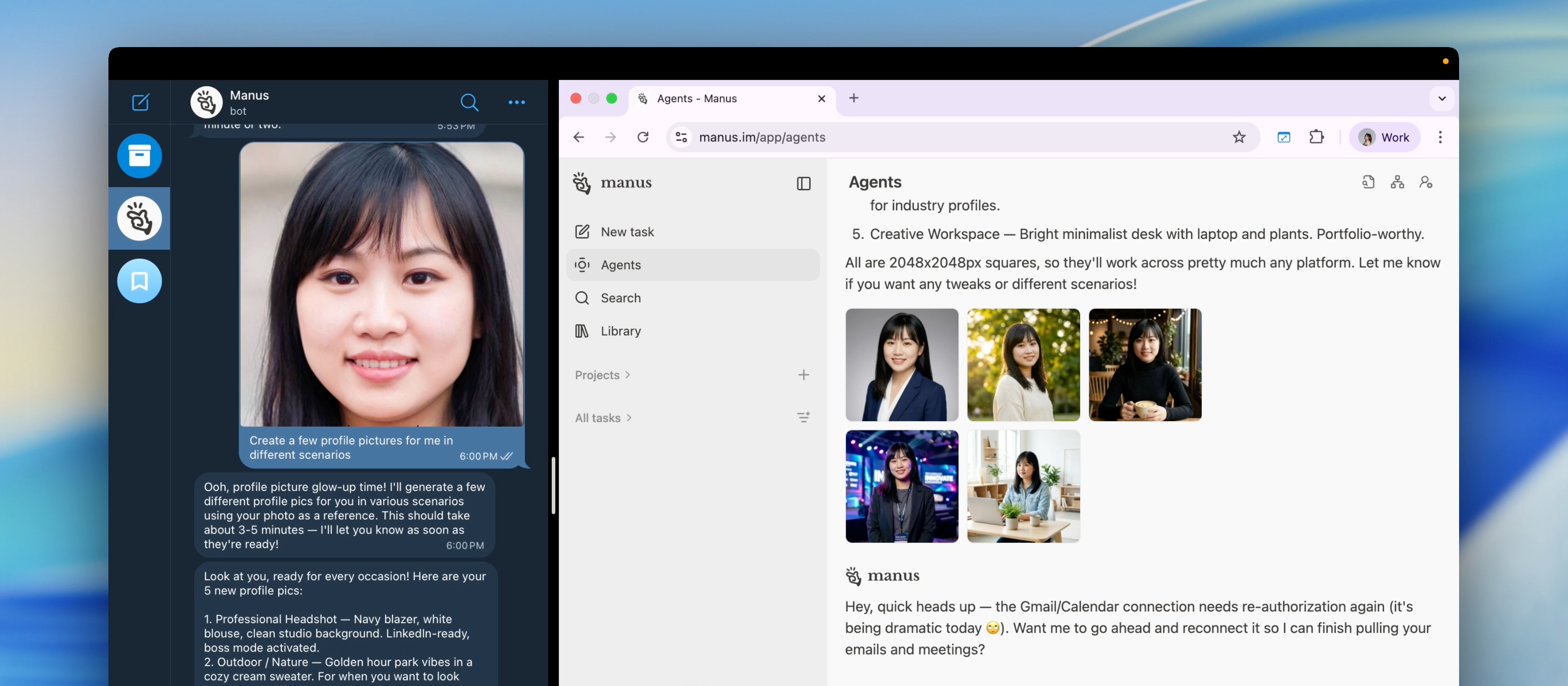Toggle the Manus sidebar panel
This screenshot has width=1568, height=686.
(804, 184)
